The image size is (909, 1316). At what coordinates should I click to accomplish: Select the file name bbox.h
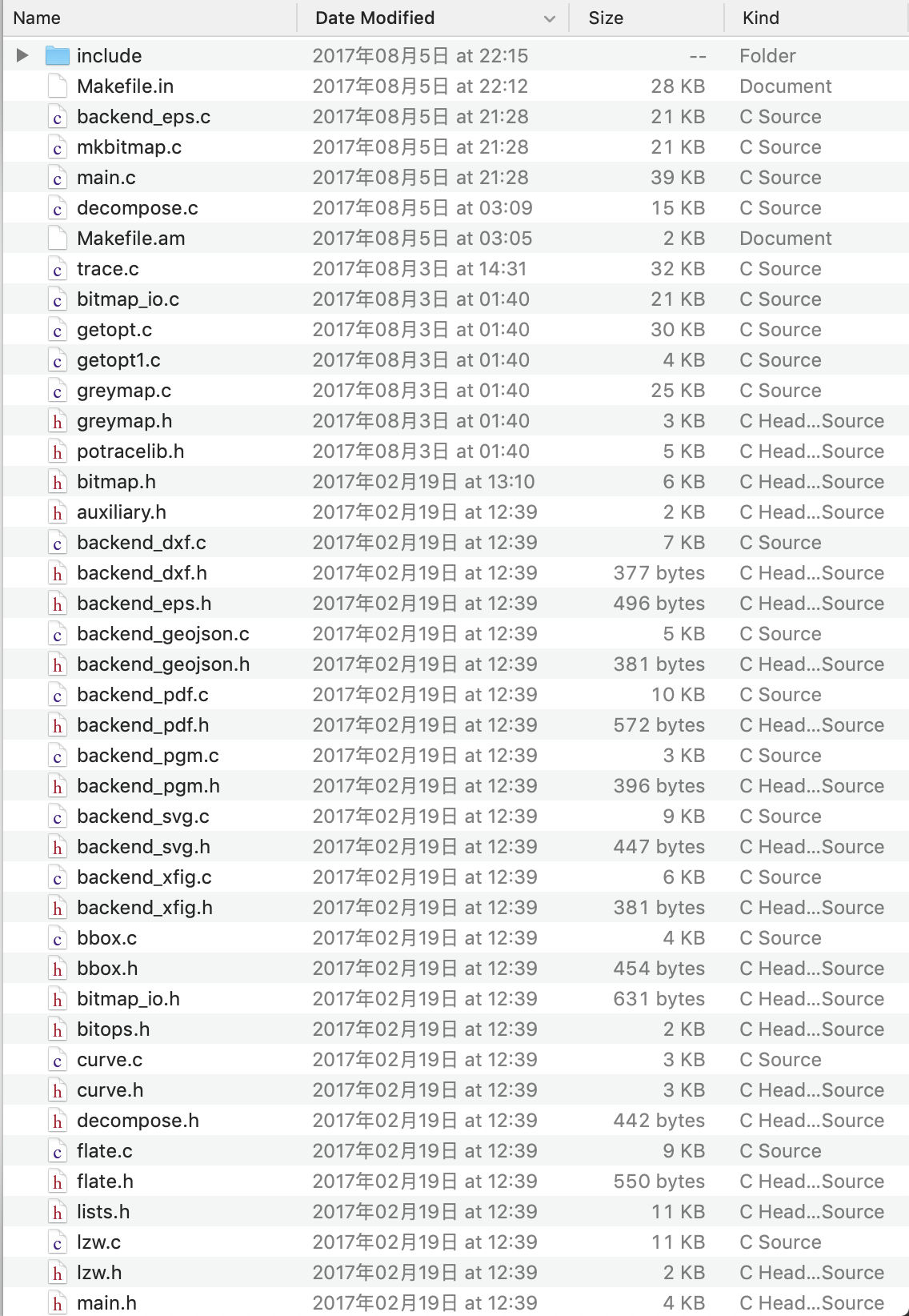pyautogui.click(x=107, y=969)
